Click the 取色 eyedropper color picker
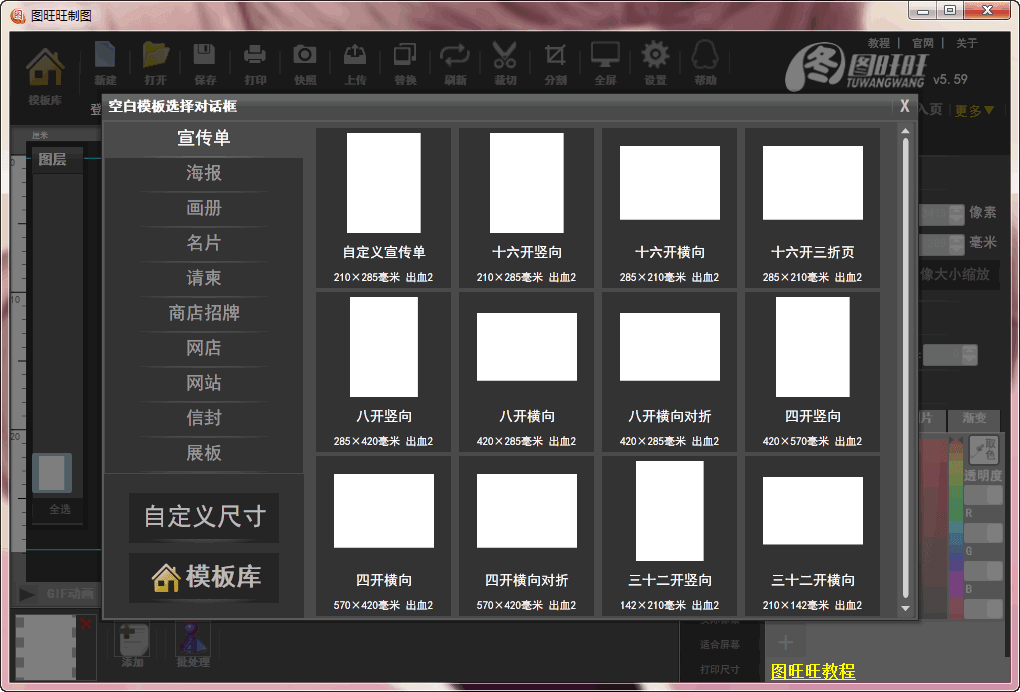 pos(984,449)
